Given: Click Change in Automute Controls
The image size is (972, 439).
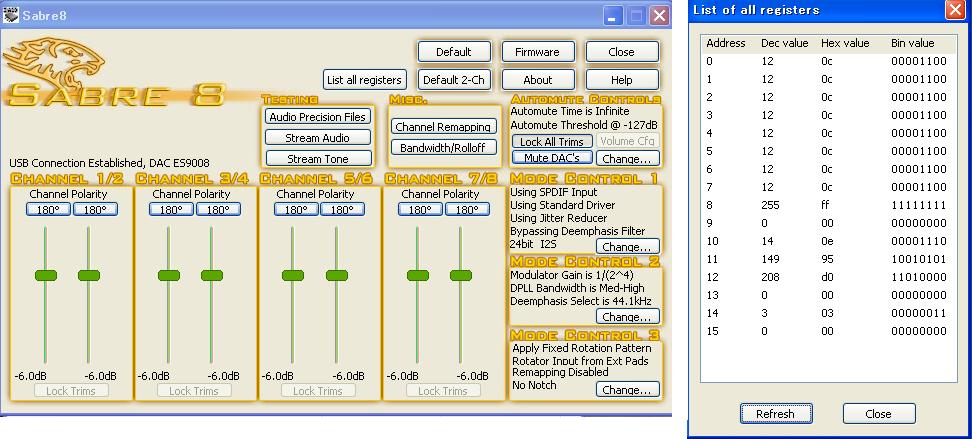Looking at the screenshot, I should tap(627, 158).
